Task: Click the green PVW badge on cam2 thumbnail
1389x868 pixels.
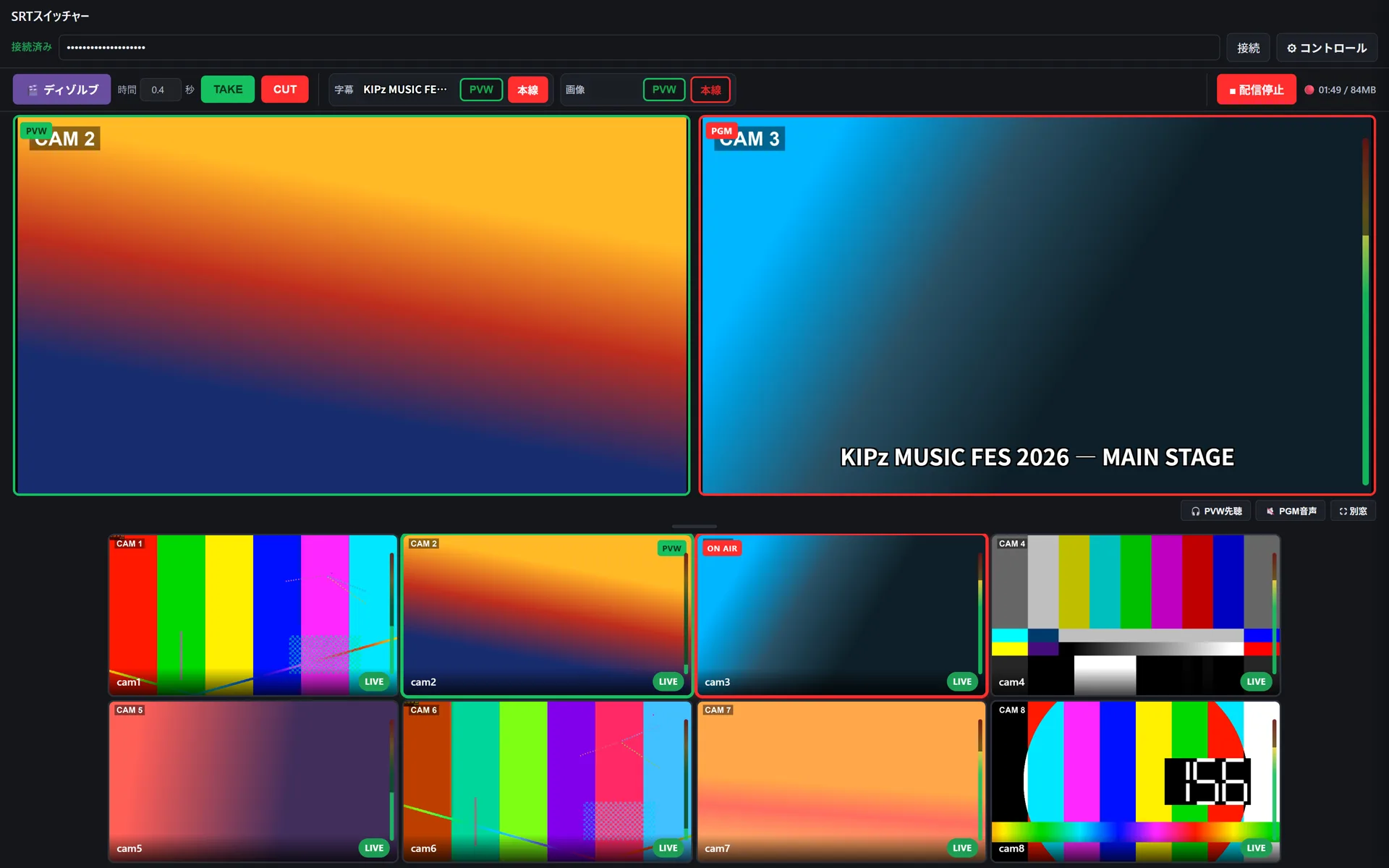Action: [x=671, y=548]
